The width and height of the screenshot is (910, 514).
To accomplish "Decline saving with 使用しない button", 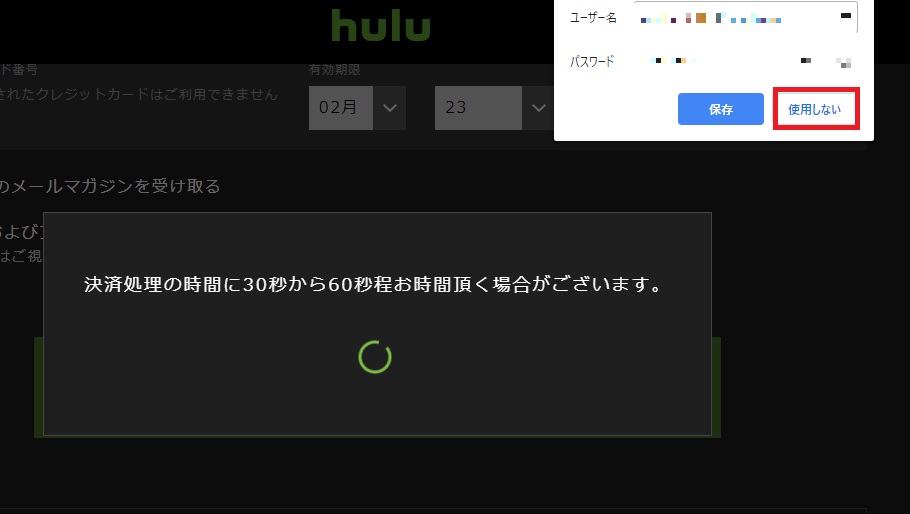I will tap(815, 109).
